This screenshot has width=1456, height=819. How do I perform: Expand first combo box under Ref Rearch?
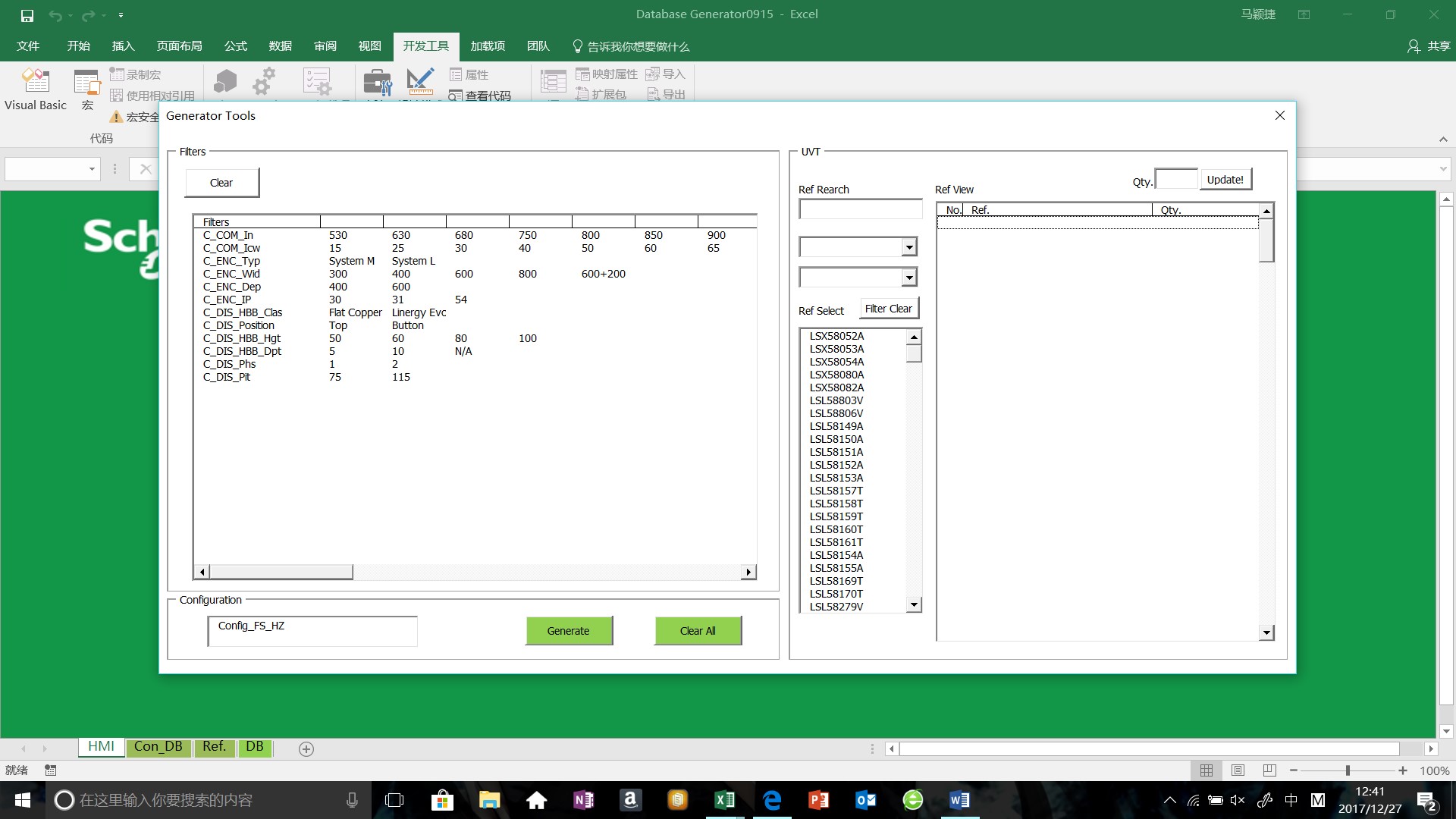coord(909,247)
